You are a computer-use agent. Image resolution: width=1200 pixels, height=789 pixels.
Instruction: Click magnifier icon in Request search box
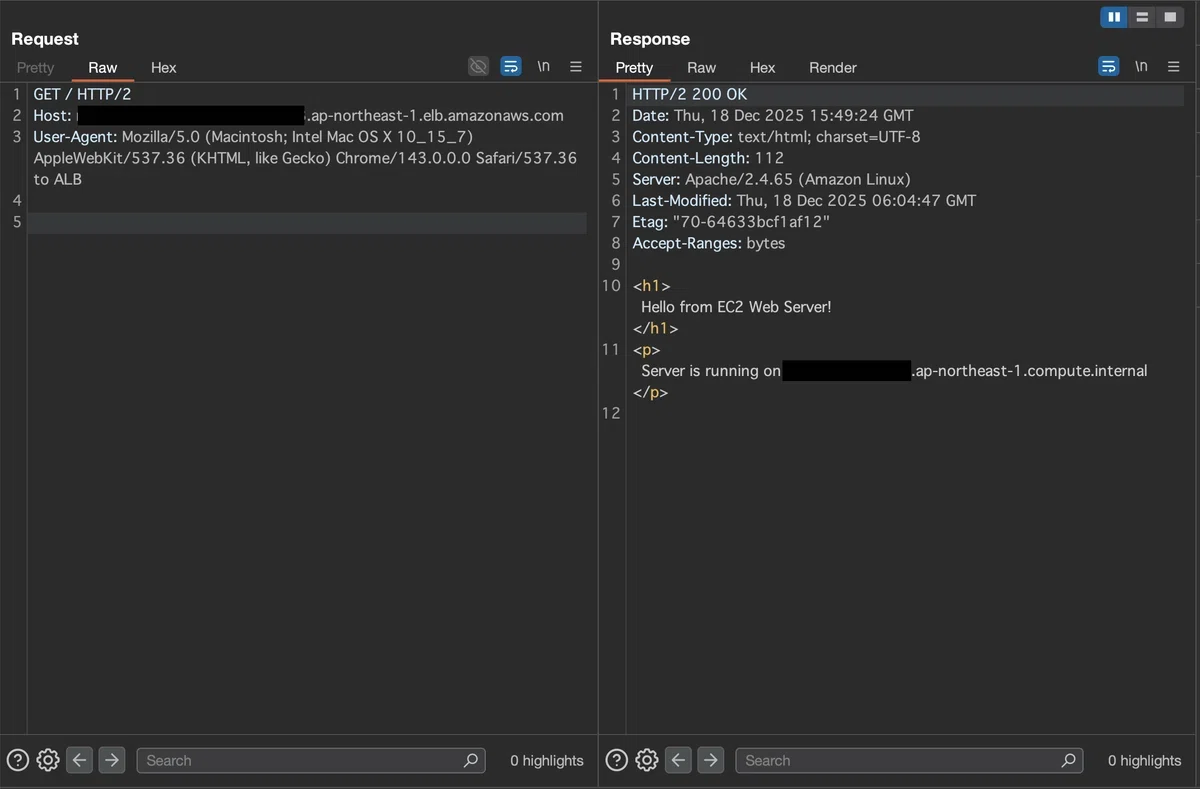coord(471,760)
